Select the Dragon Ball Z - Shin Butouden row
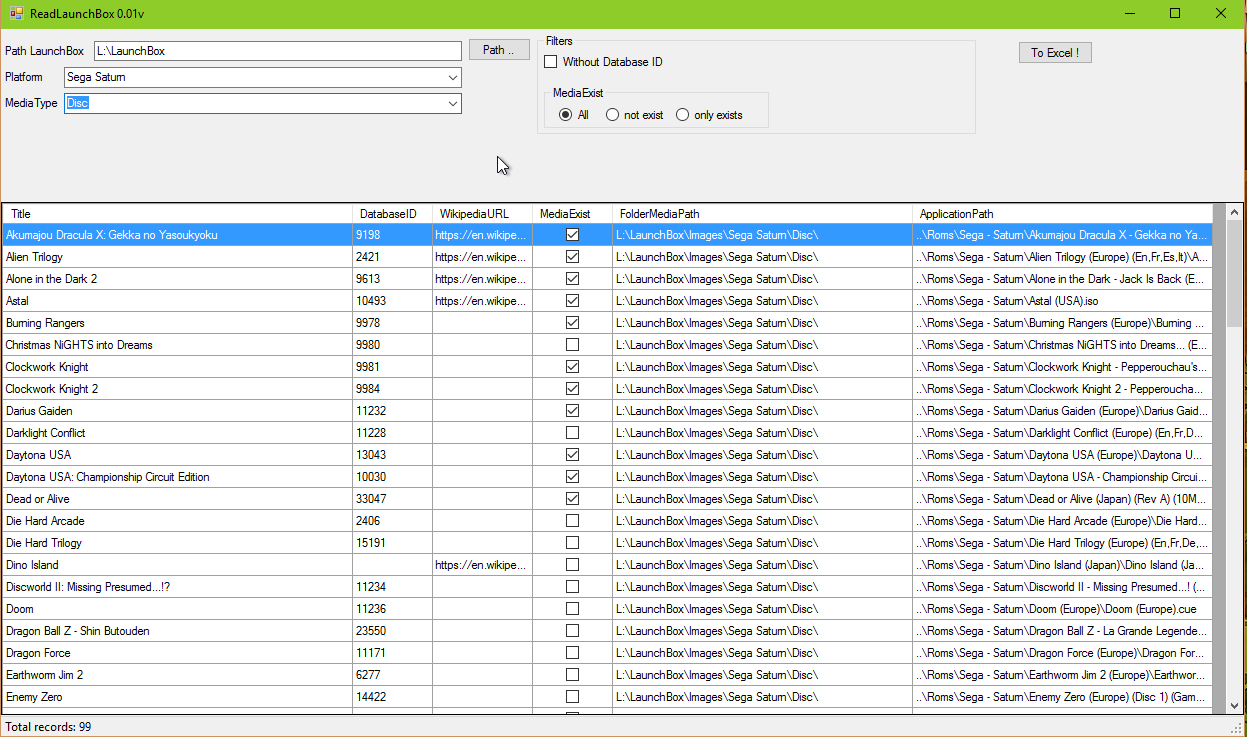Image resolution: width=1247 pixels, height=737 pixels. click(607, 631)
